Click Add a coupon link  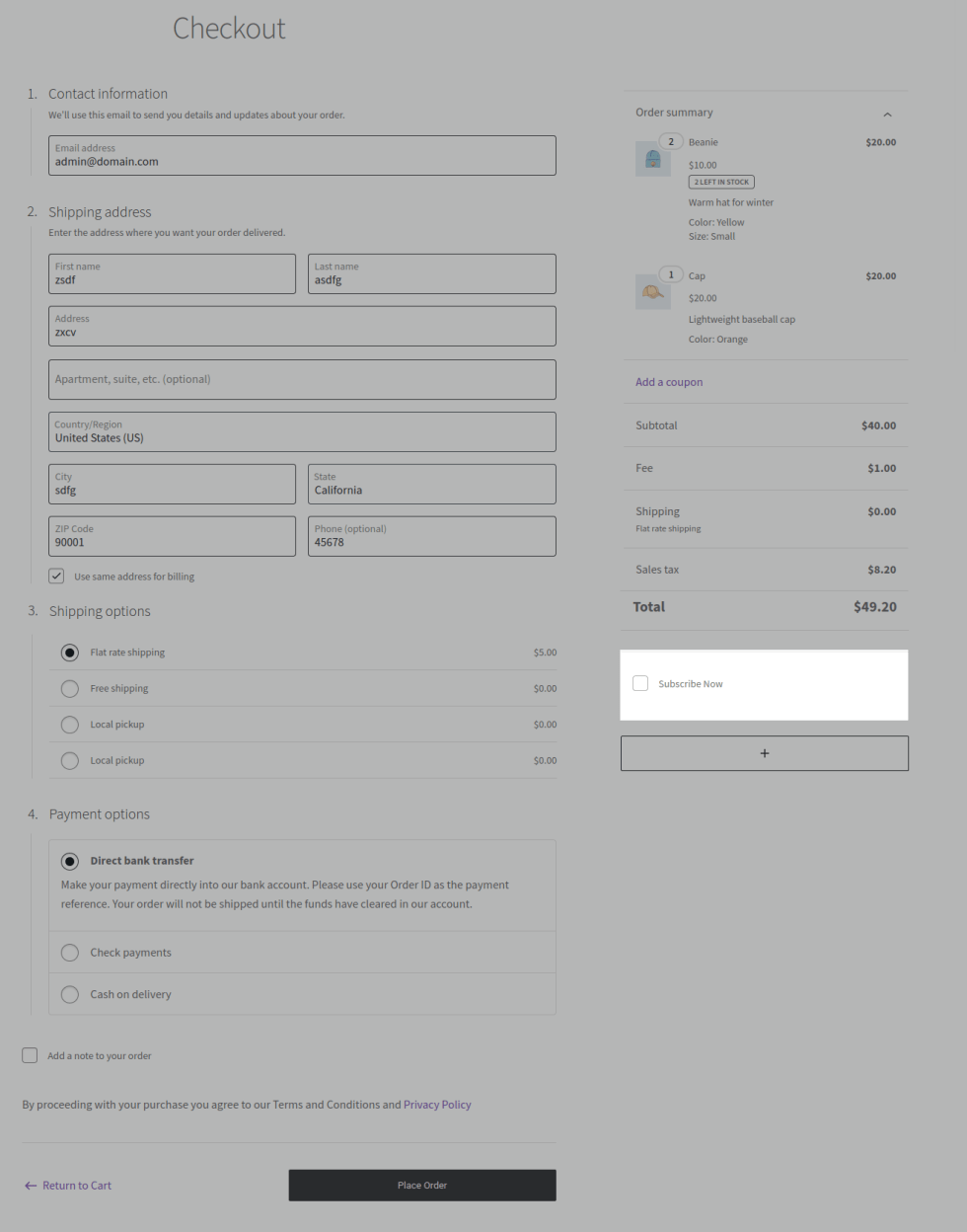coord(669,382)
